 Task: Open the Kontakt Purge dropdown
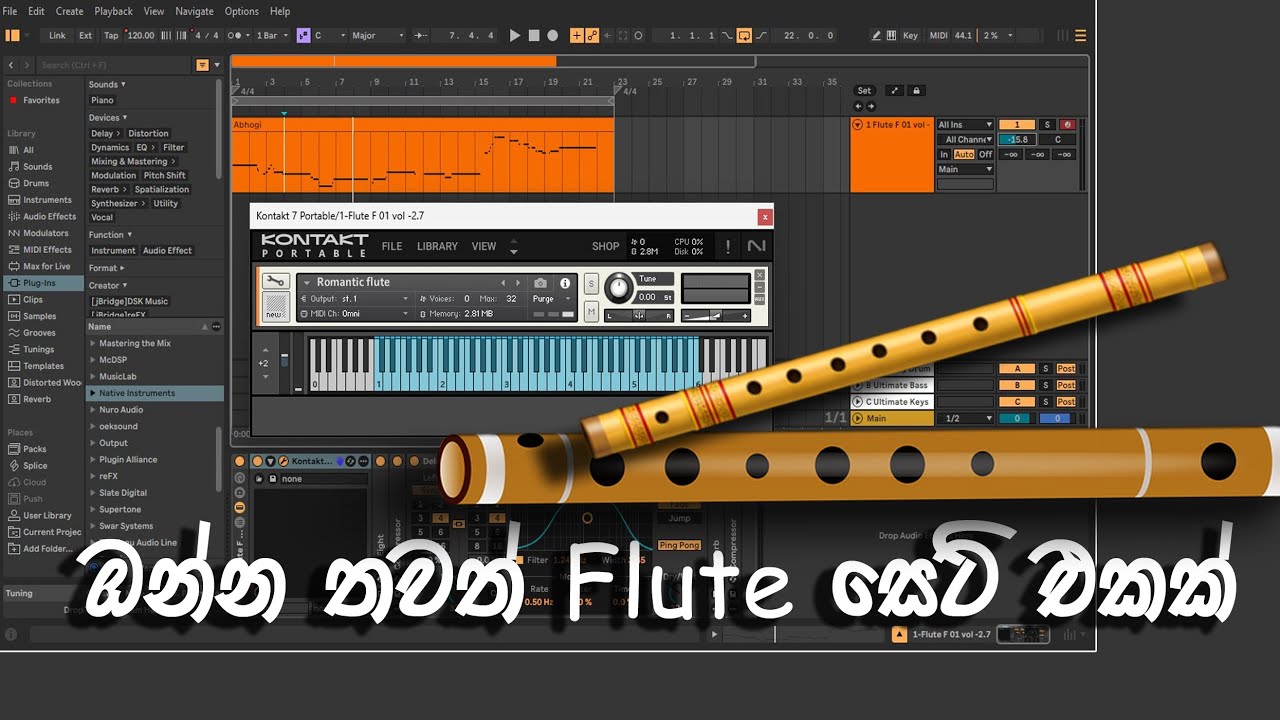coord(551,299)
